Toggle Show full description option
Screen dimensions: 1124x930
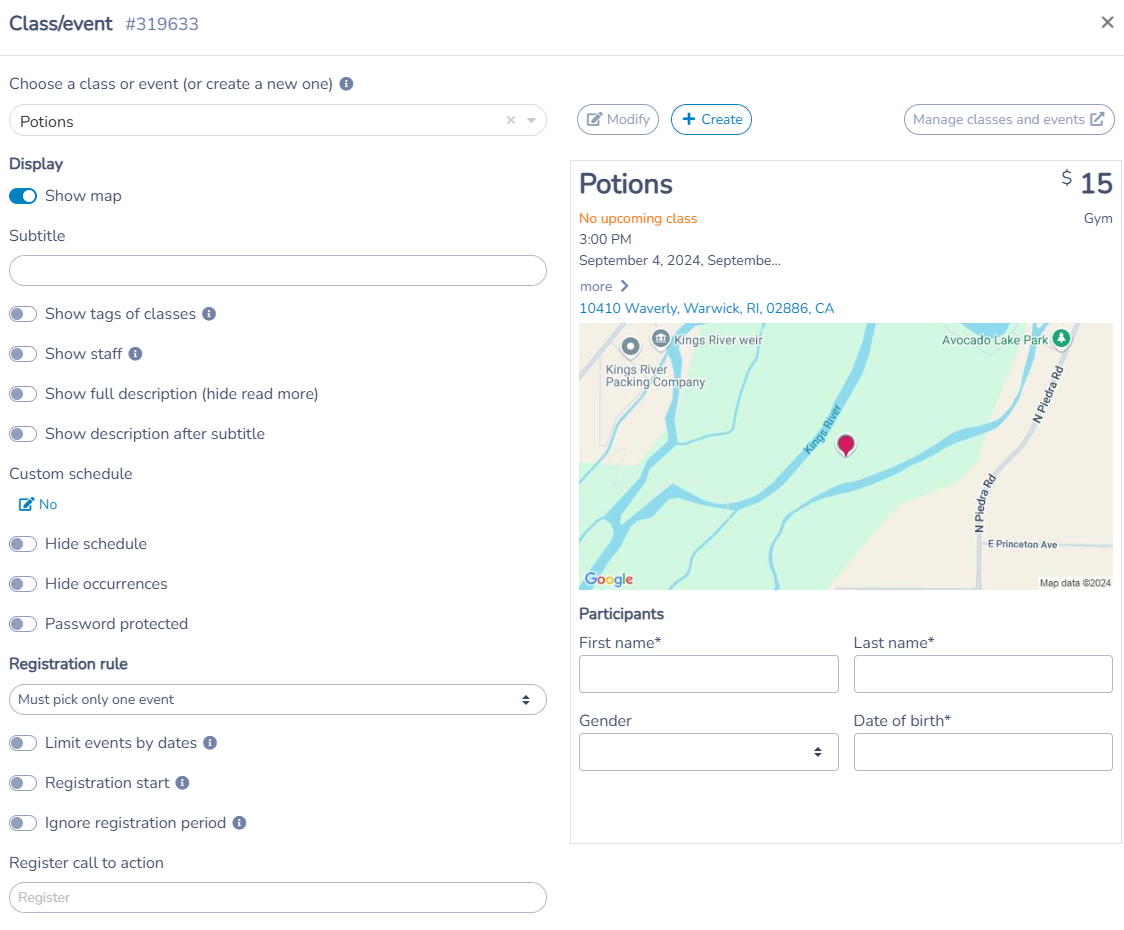click(x=23, y=394)
